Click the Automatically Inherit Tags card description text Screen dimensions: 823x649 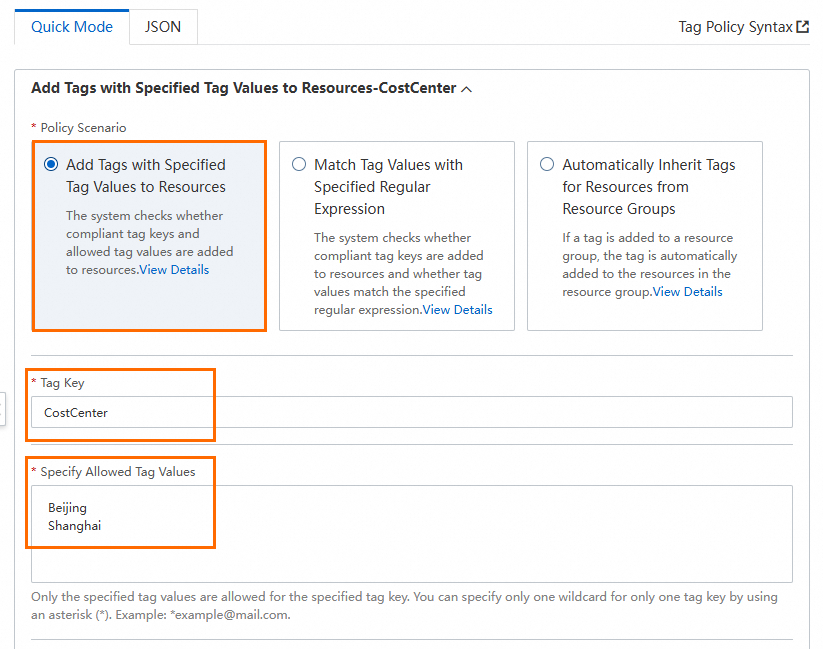tap(646, 256)
